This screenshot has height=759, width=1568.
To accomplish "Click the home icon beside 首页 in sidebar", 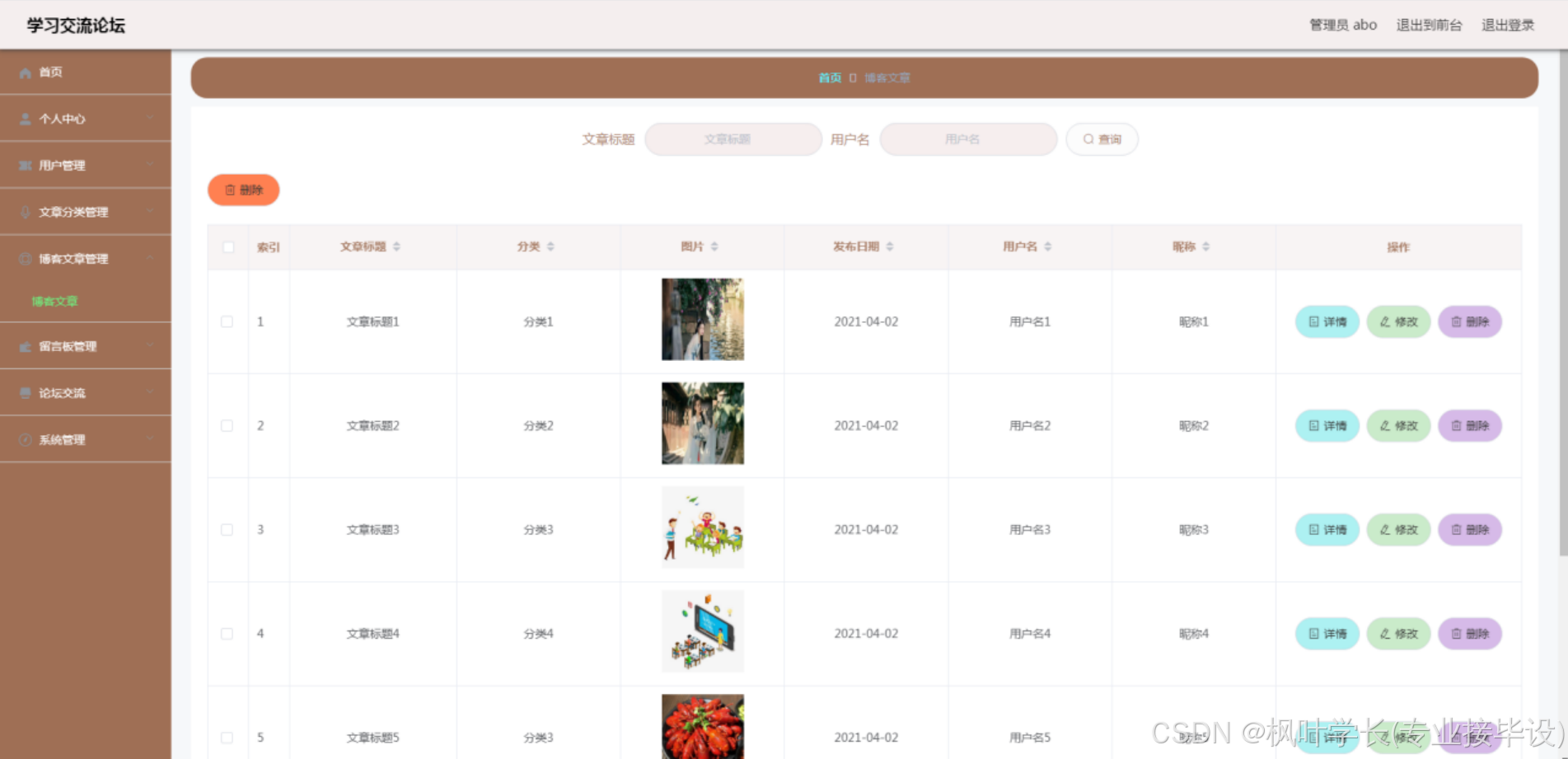I will tap(26, 73).
